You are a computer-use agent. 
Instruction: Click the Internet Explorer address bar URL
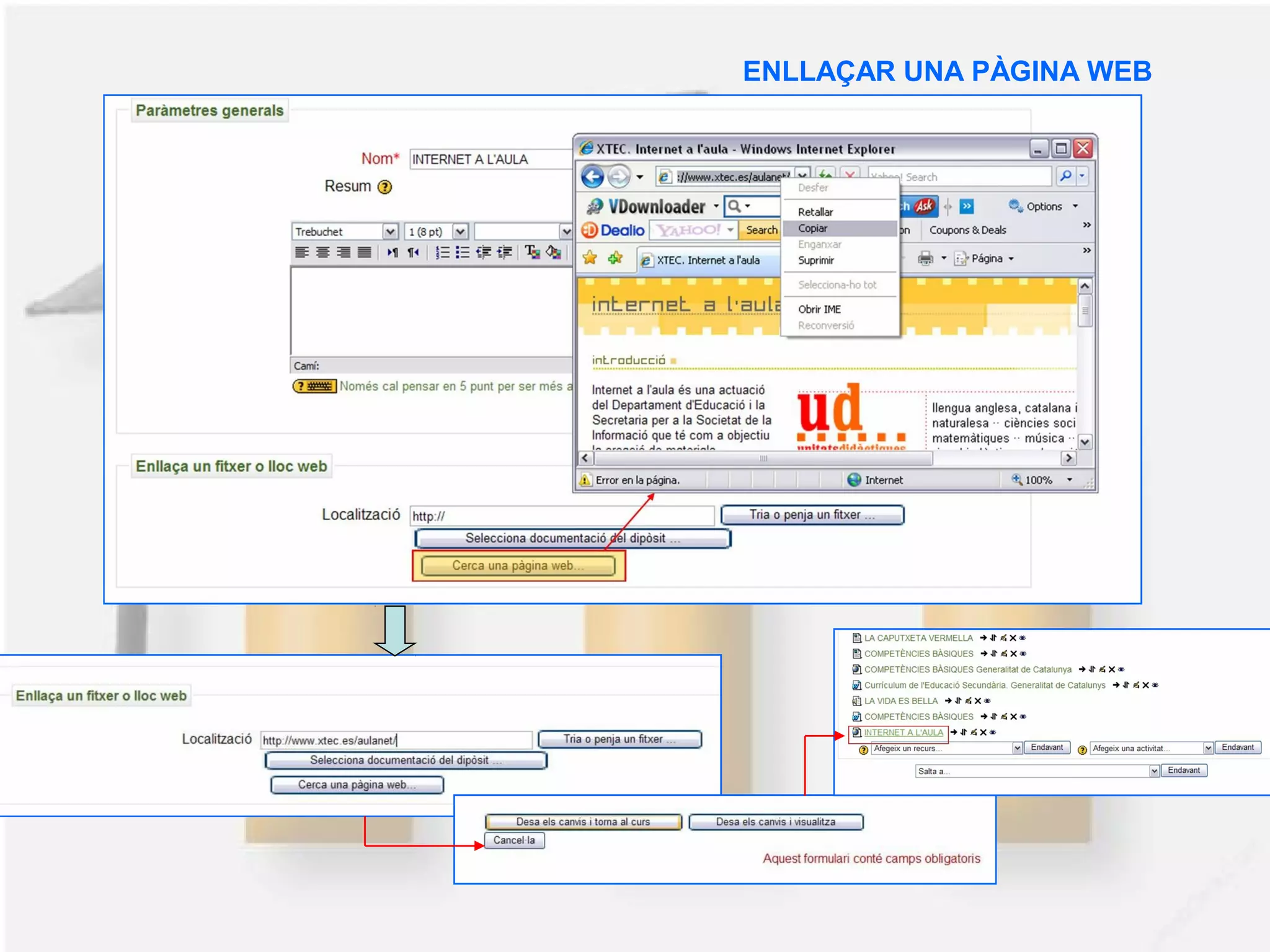pyautogui.click(x=733, y=177)
